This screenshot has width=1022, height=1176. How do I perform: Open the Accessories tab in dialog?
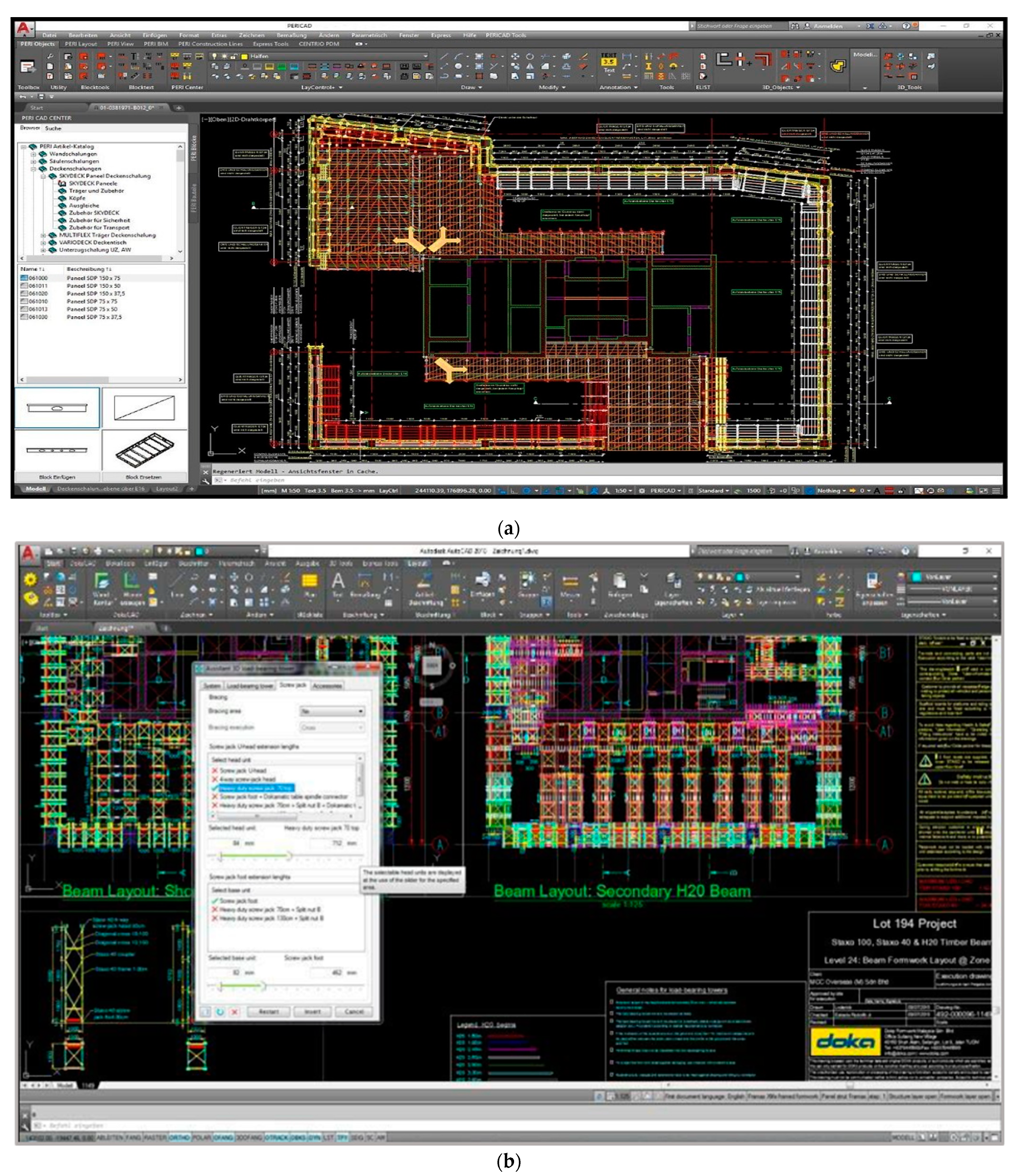[x=327, y=686]
